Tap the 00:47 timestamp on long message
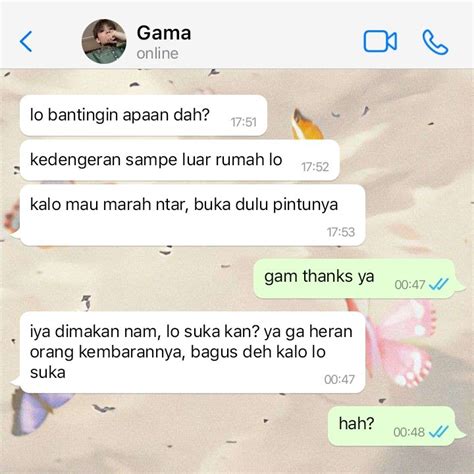Screen dimensions: 474x474 (x=339, y=379)
